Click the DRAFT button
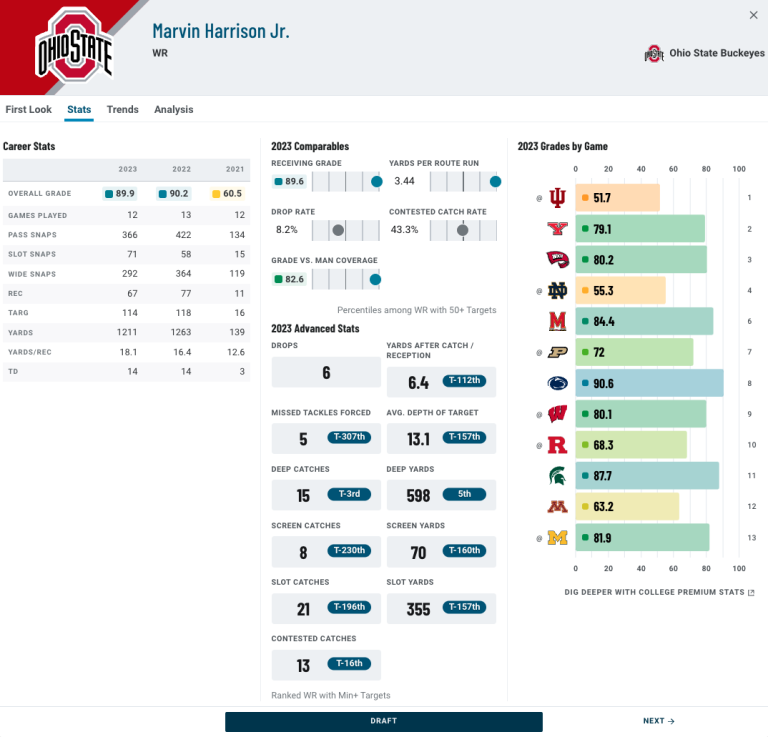 (x=384, y=721)
